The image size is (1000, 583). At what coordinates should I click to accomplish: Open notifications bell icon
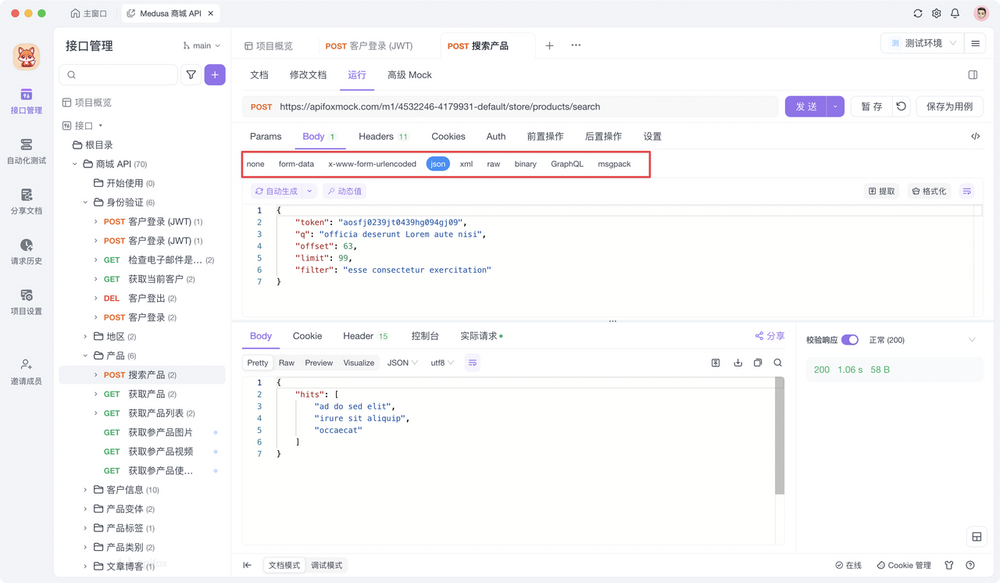tap(955, 13)
